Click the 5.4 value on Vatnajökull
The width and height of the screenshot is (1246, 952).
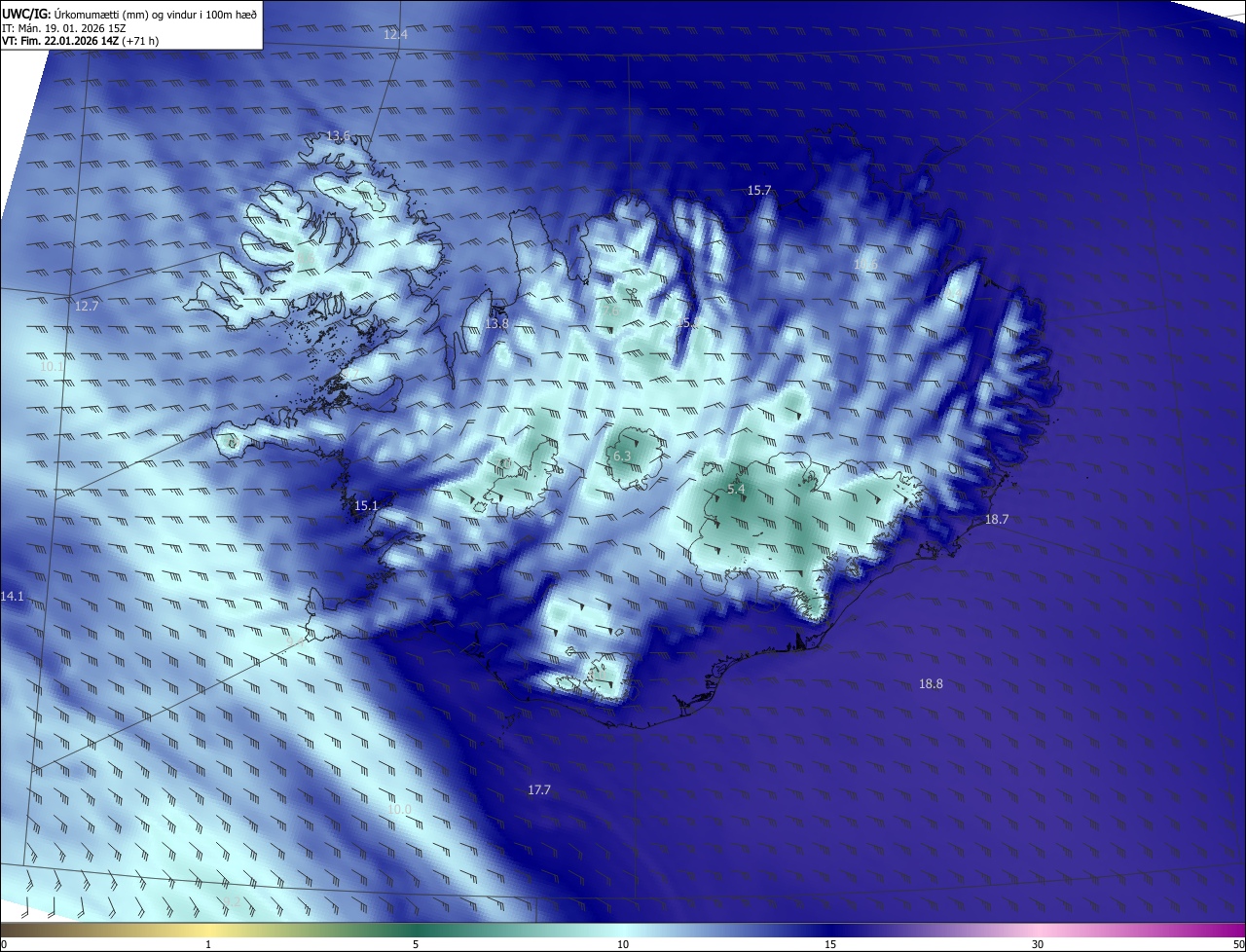coord(736,489)
